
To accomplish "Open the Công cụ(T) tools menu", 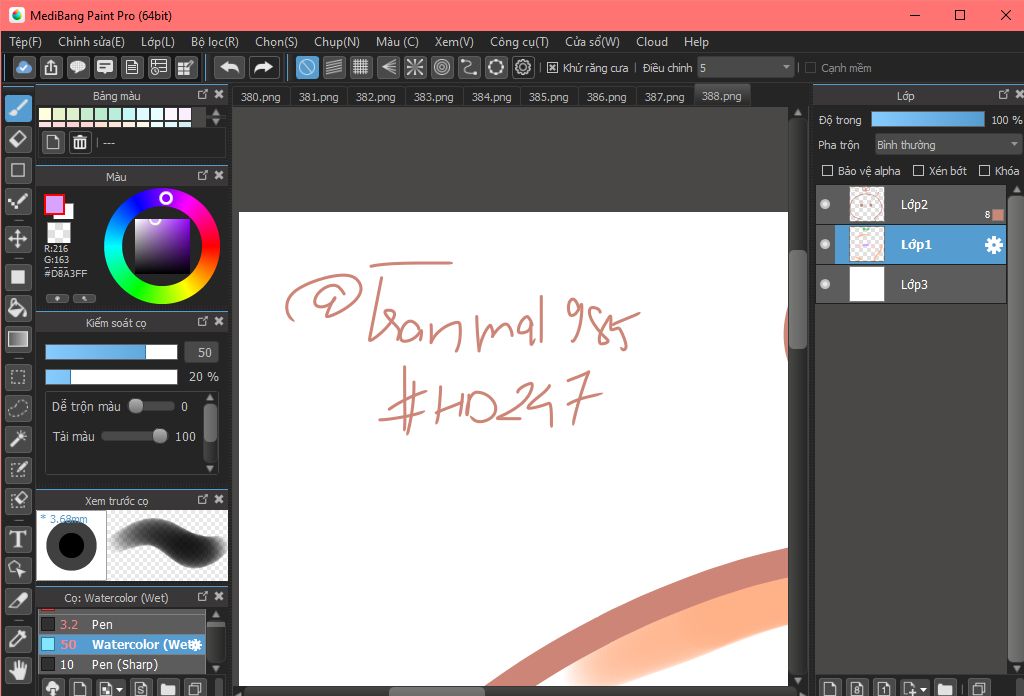I will pyautogui.click(x=519, y=42).
